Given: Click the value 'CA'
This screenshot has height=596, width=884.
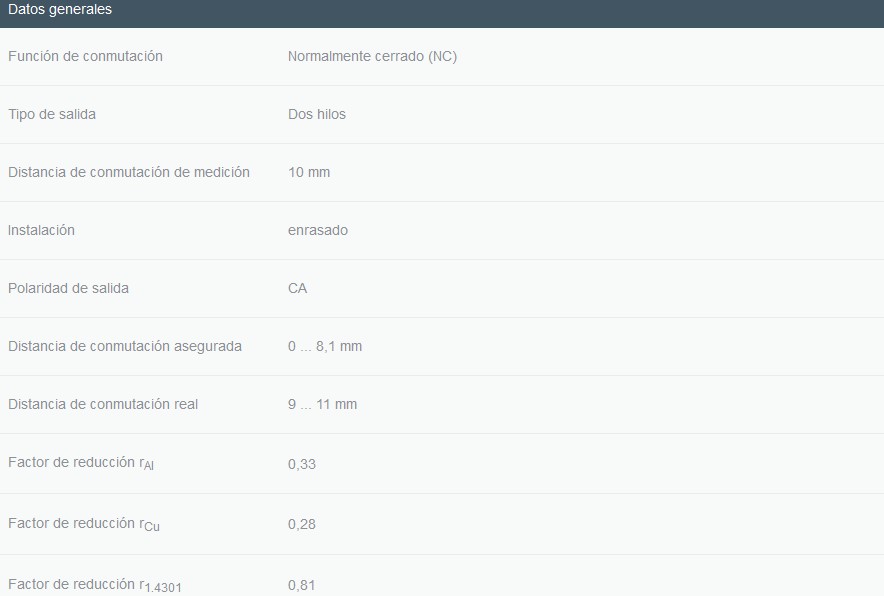Looking at the screenshot, I should [x=297, y=289].
